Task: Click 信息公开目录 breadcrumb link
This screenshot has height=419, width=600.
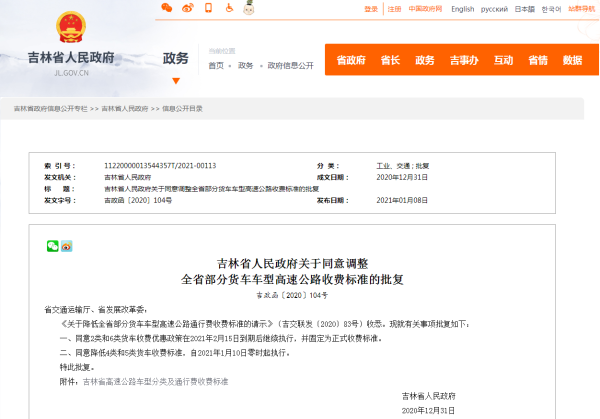Action: pyautogui.click(x=182, y=109)
